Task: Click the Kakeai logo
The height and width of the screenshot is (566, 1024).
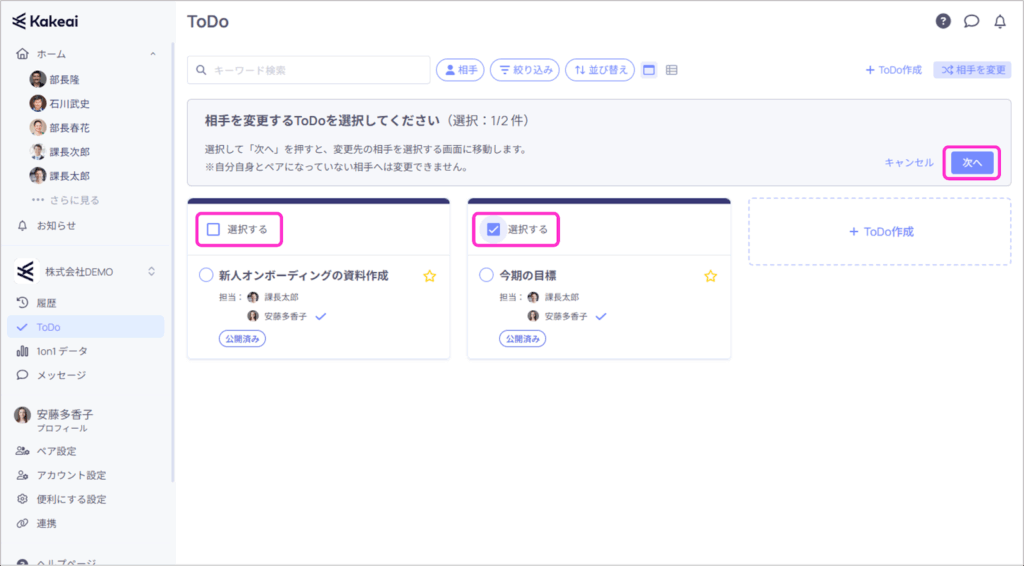Action: pyautogui.click(x=45, y=21)
